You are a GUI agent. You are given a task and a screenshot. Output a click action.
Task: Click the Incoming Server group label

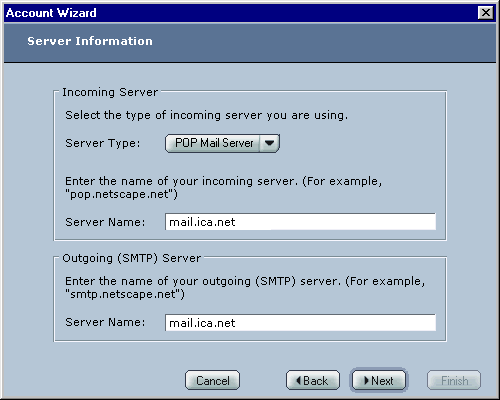tap(110, 92)
